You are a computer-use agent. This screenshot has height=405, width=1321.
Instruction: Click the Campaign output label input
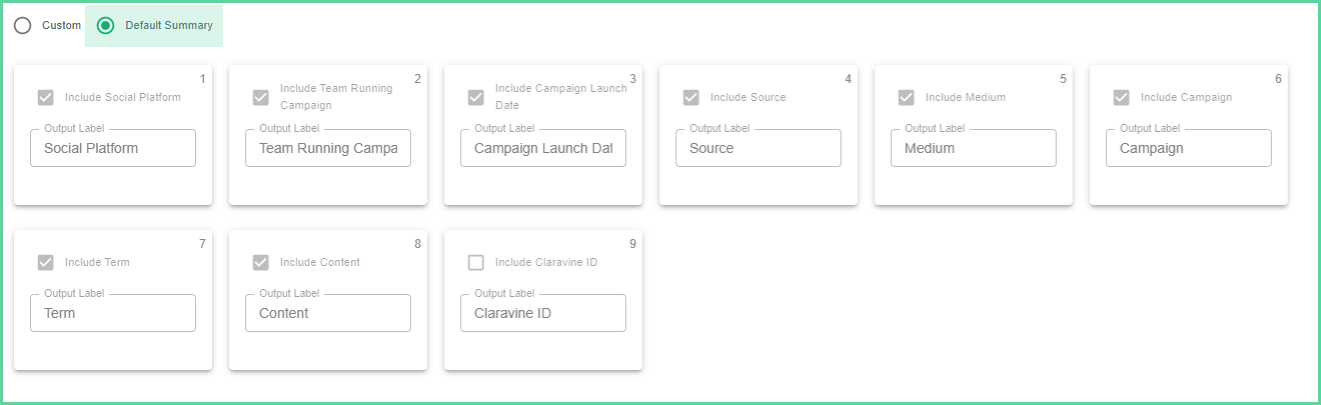[x=1188, y=148]
